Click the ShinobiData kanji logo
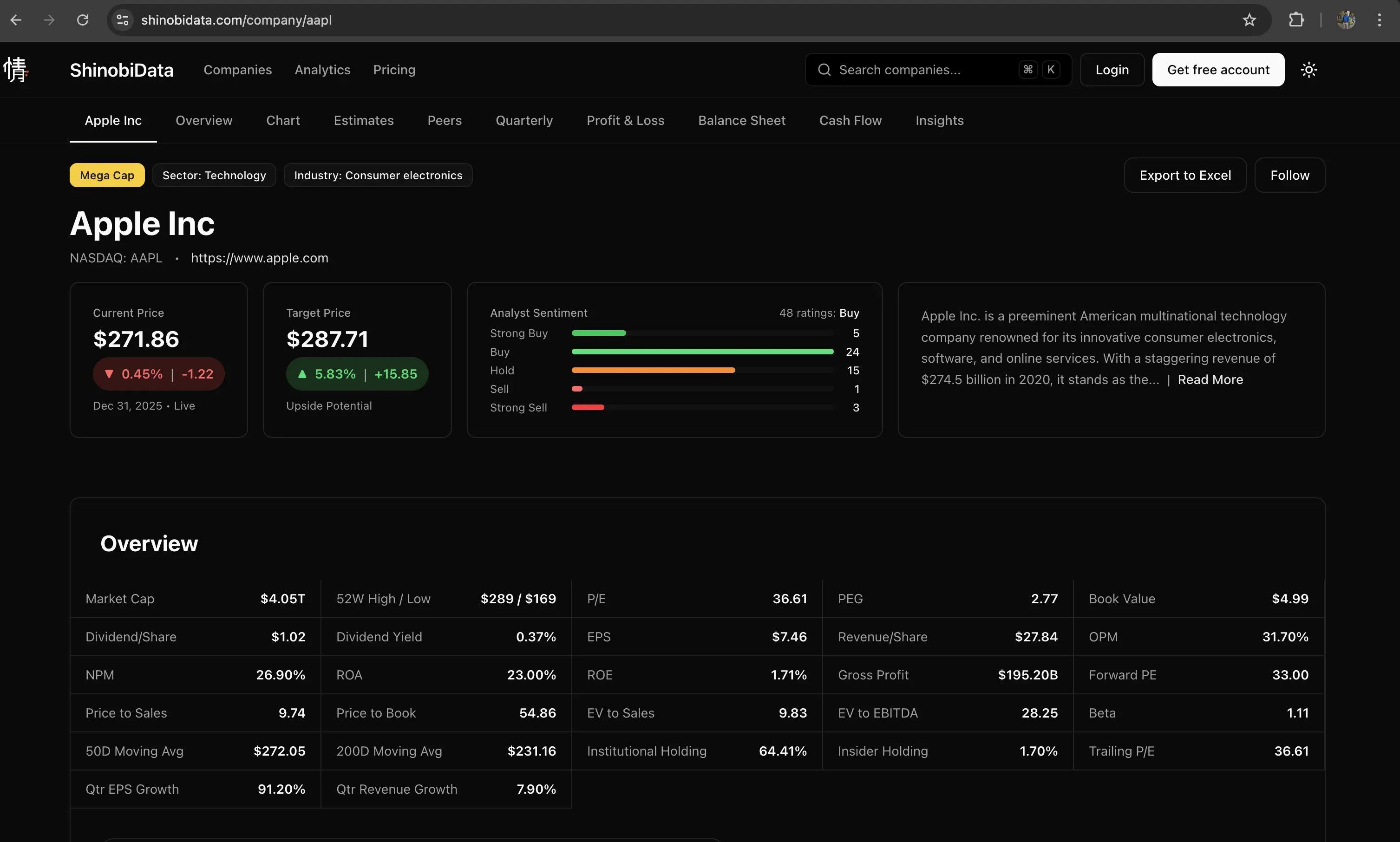This screenshot has width=1400, height=842. click(x=15, y=70)
